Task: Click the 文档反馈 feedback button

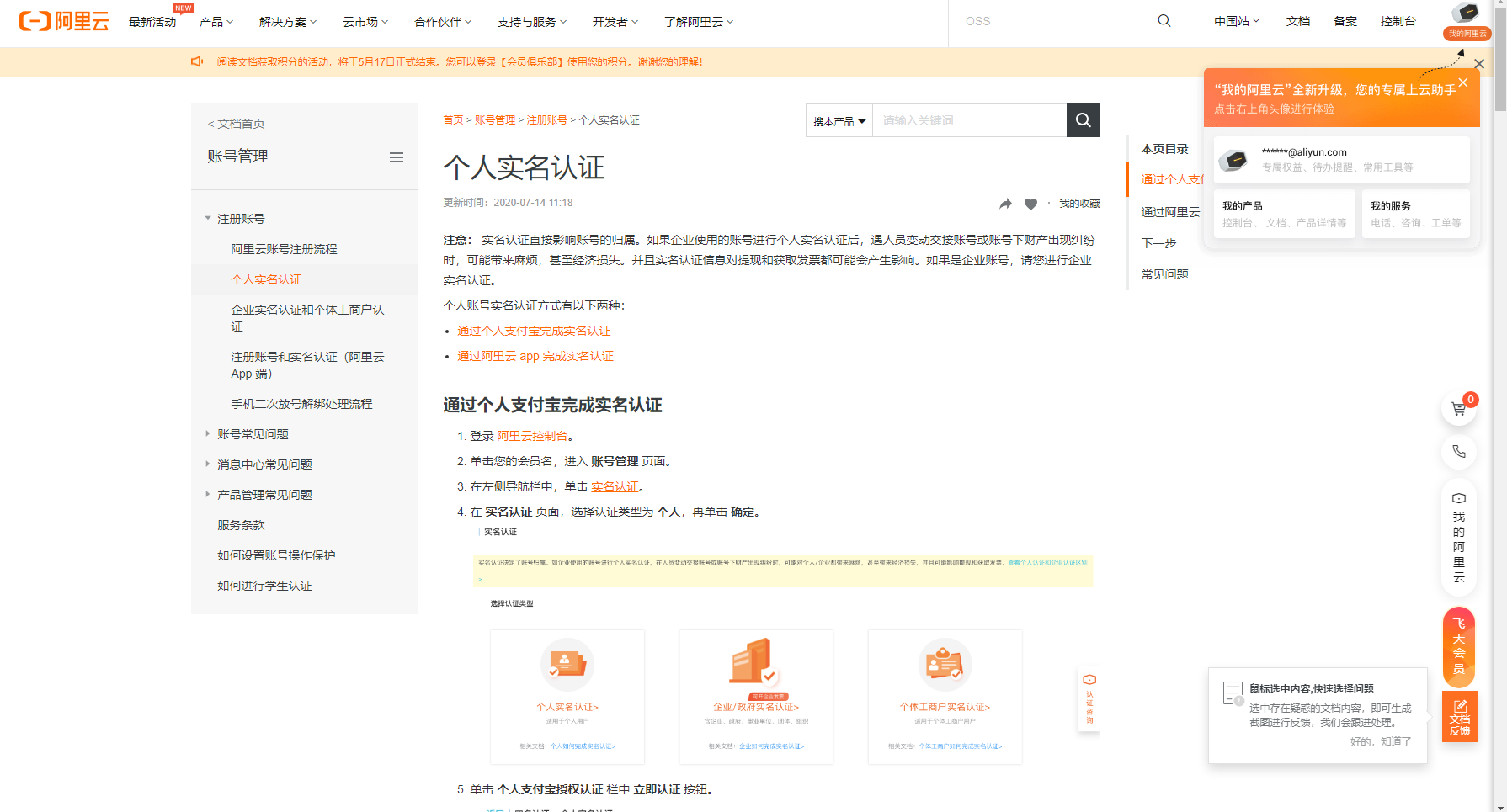Action: coord(1459,716)
